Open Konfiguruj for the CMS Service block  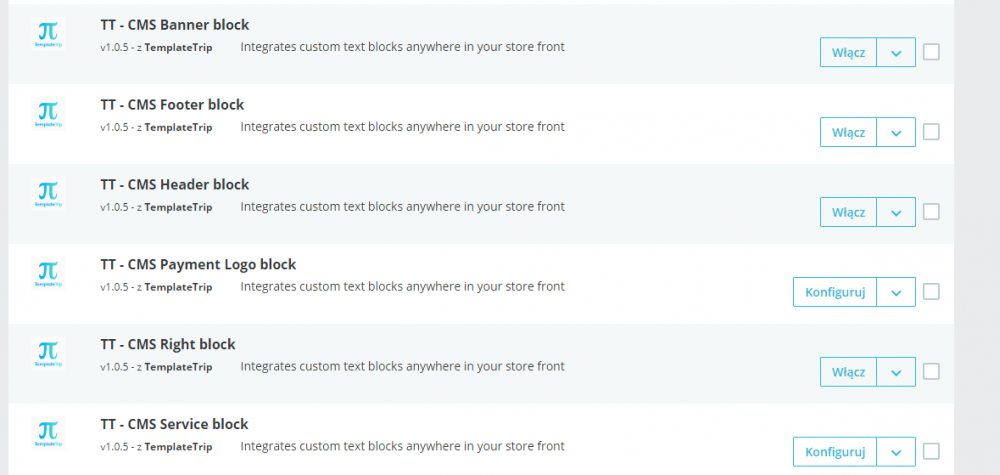point(834,452)
